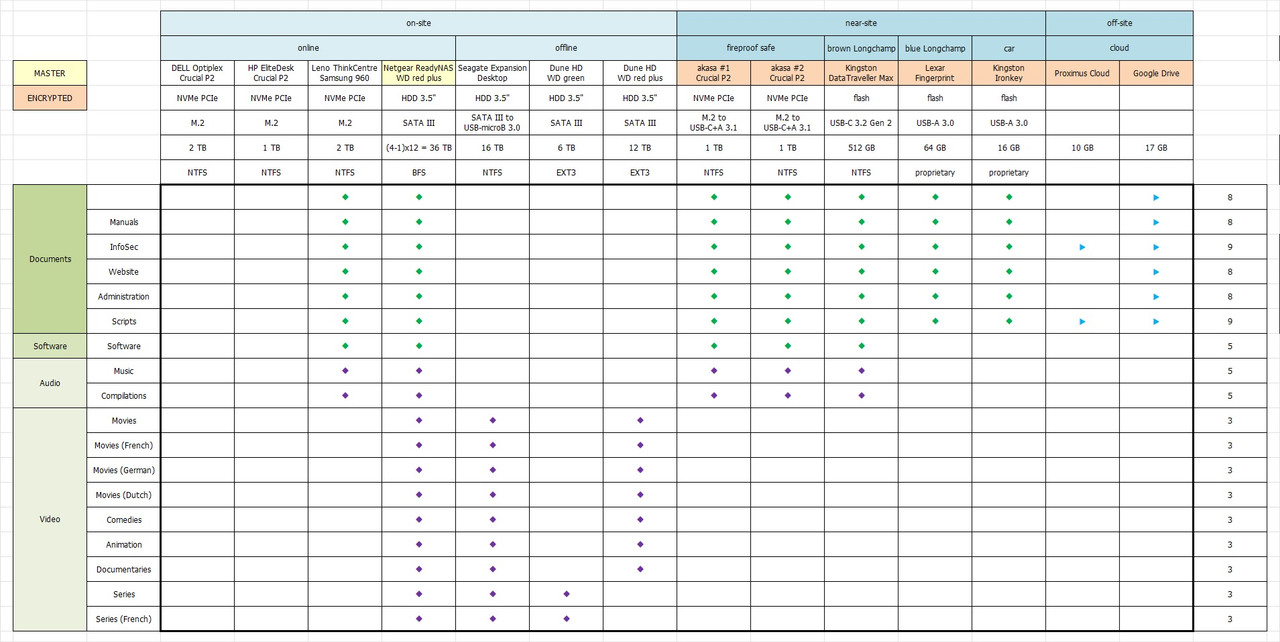The width and height of the screenshot is (1280, 642).
Task: Select the 'Movies (German)' row label
Action: (124, 470)
